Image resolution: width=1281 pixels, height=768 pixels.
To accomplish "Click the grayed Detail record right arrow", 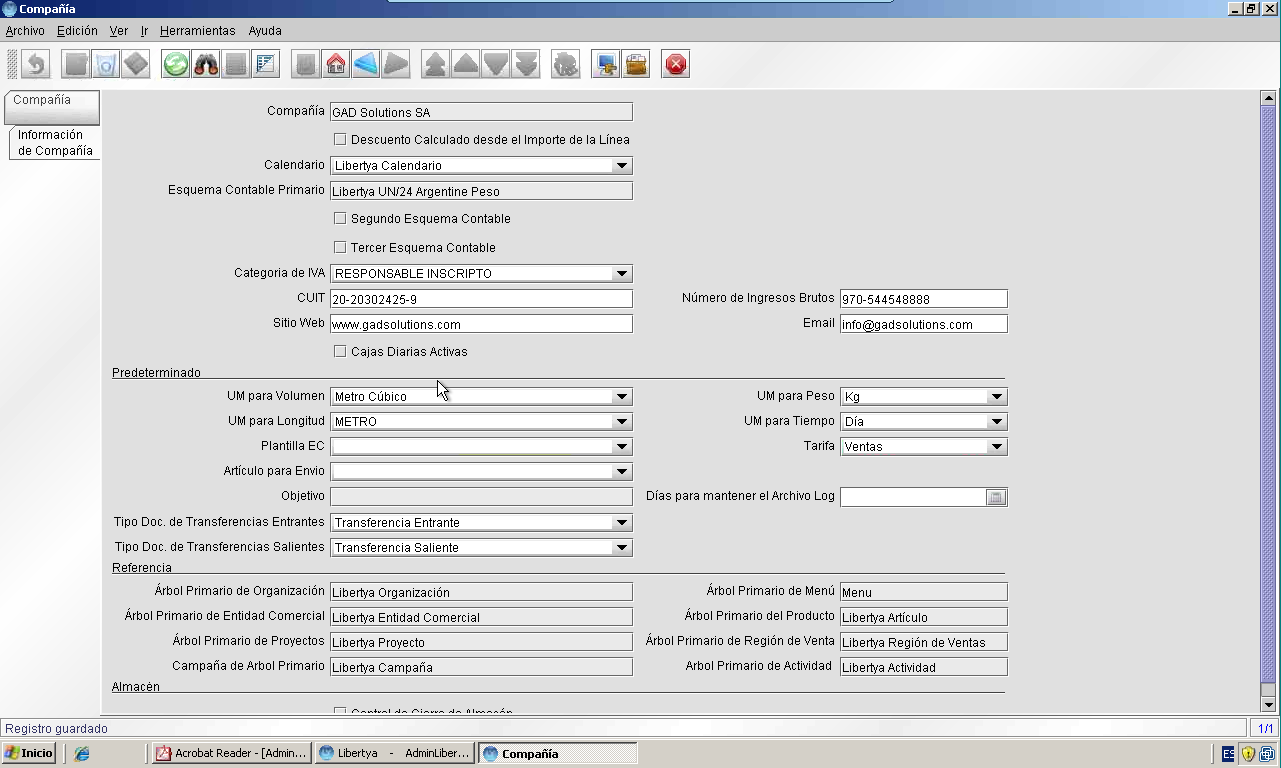I will pos(396,65).
